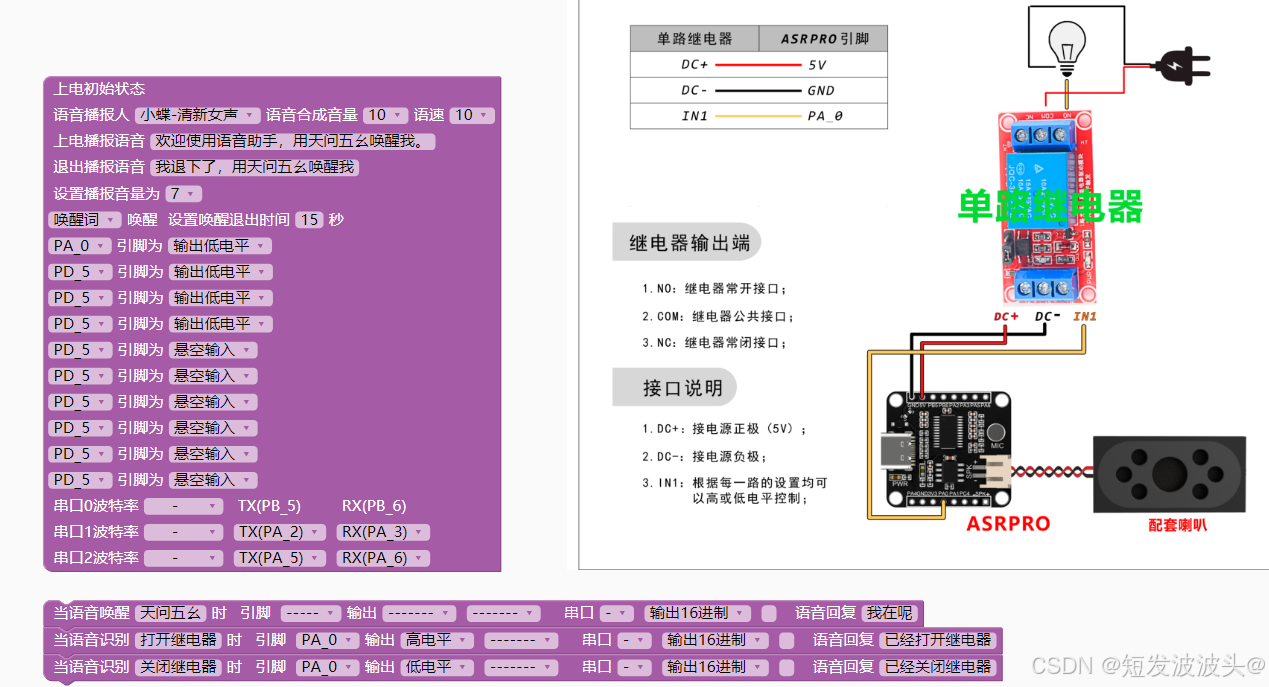Change 设置播报音量为 value 7 dropdown
The width and height of the screenshot is (1269, 687).
(x=181, y=193)
